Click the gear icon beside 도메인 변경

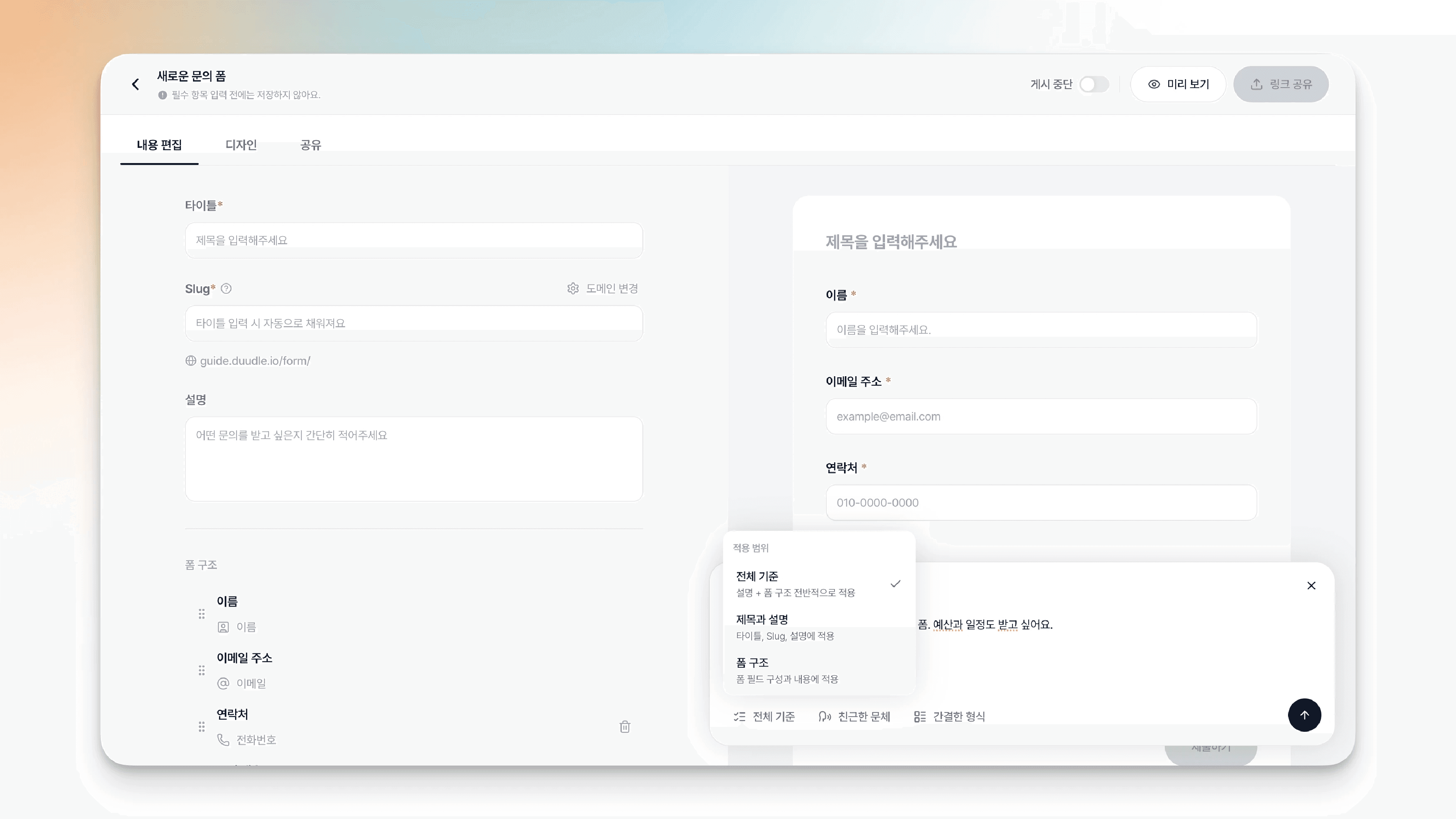pos(573,289)
